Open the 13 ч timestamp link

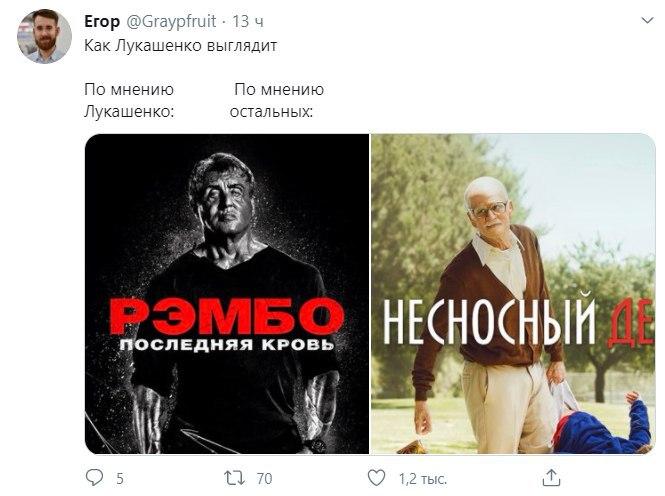pyautogui.click(x=248, y=22)
